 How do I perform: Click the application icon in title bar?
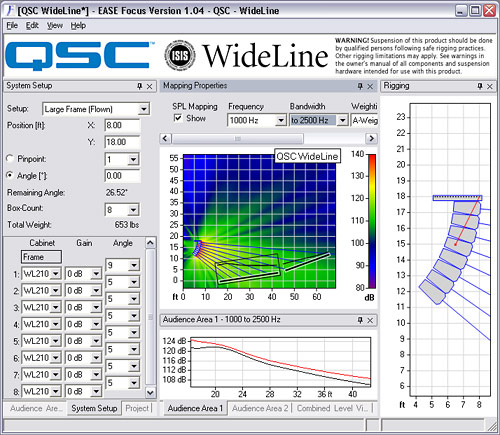tap(10, 10)
